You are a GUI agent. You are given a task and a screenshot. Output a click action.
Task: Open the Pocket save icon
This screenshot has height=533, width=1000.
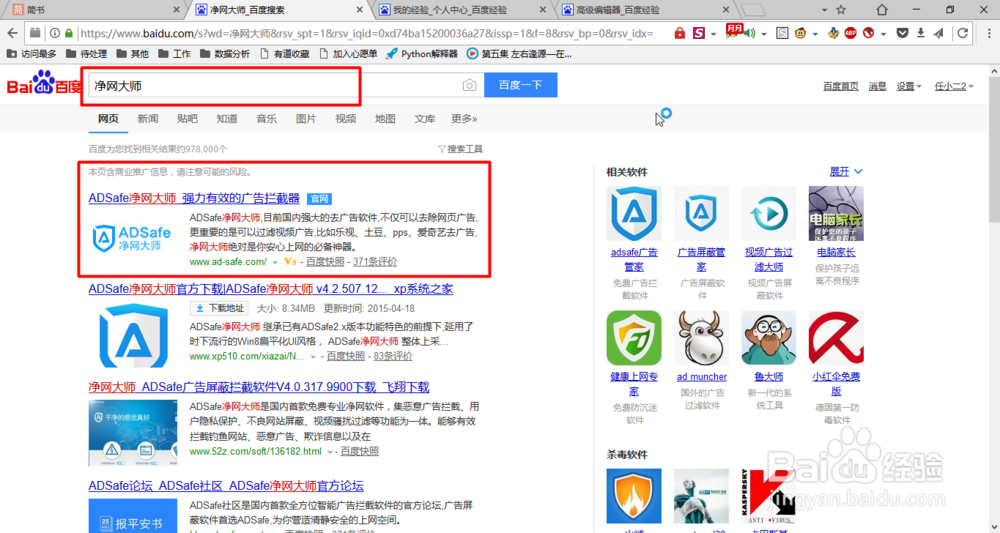coord(902,33)
